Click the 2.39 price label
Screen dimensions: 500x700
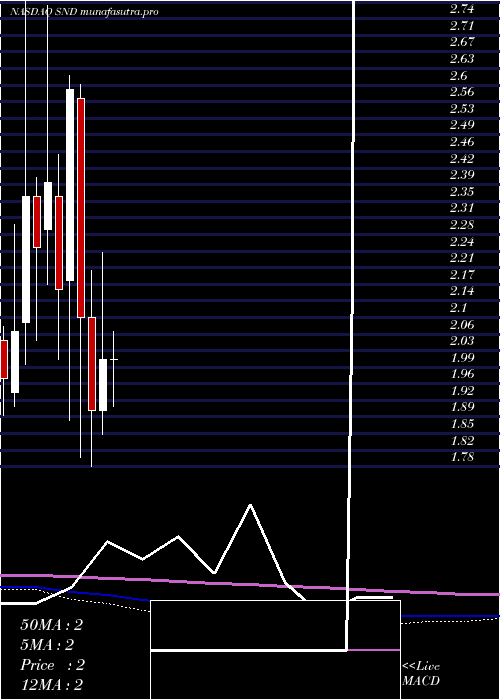462,175
